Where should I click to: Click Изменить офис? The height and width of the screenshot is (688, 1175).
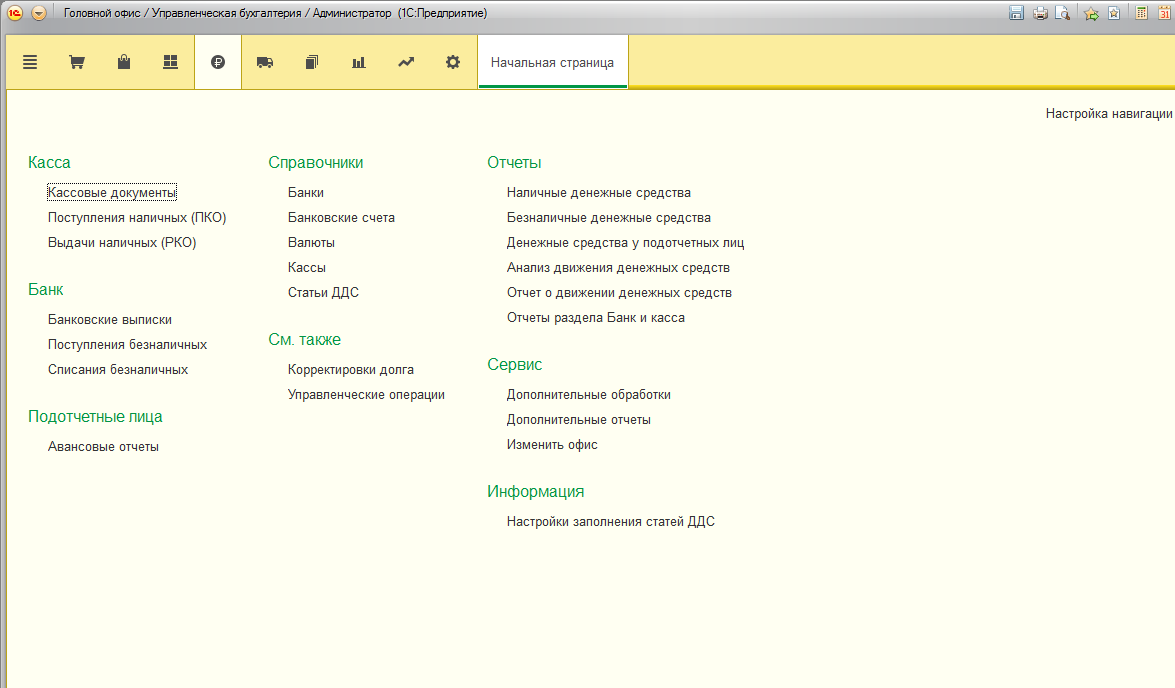552,444
